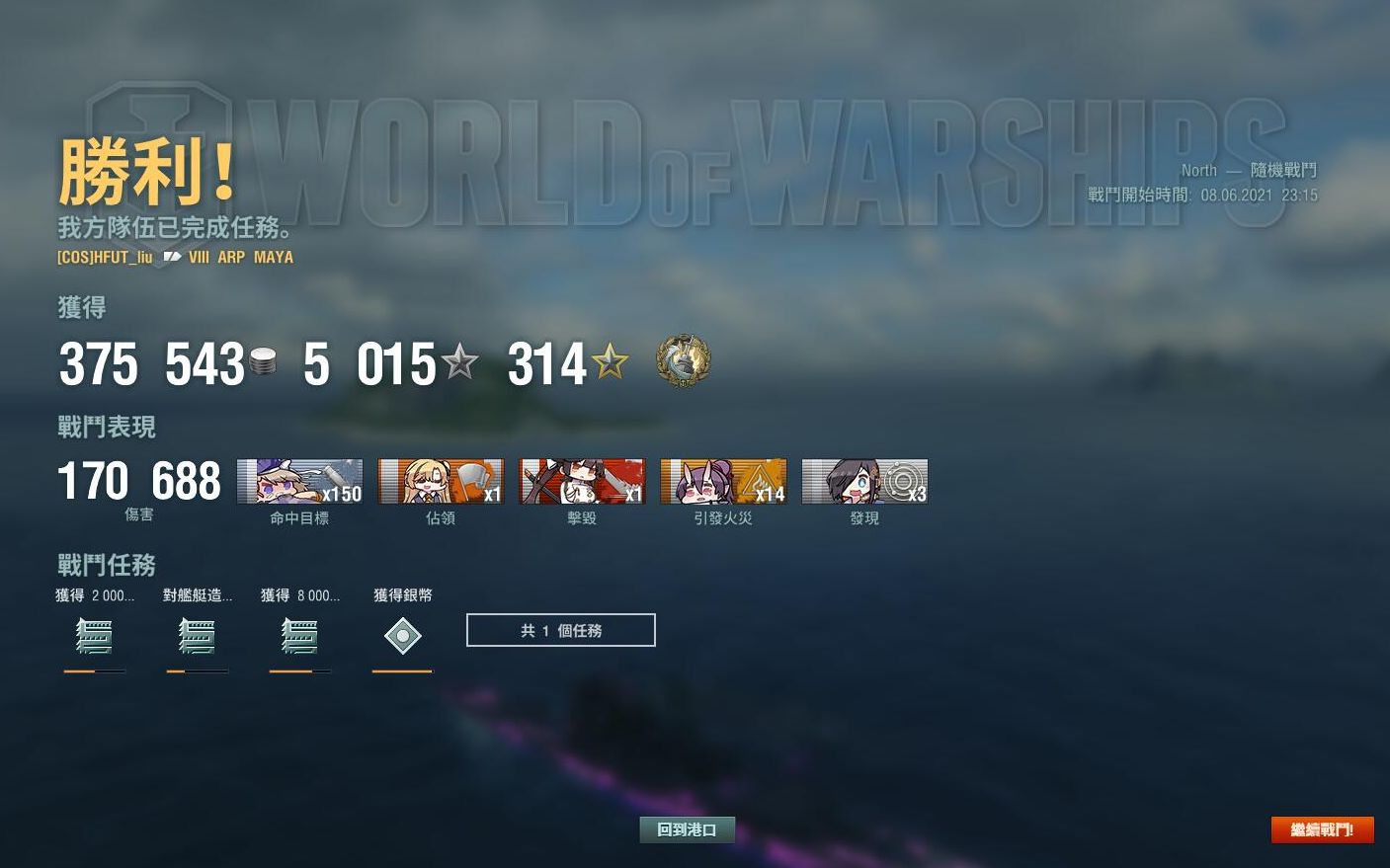Click the silver credits coin icon
This screenshot has height=868, width=1390.
click(263, 362)
